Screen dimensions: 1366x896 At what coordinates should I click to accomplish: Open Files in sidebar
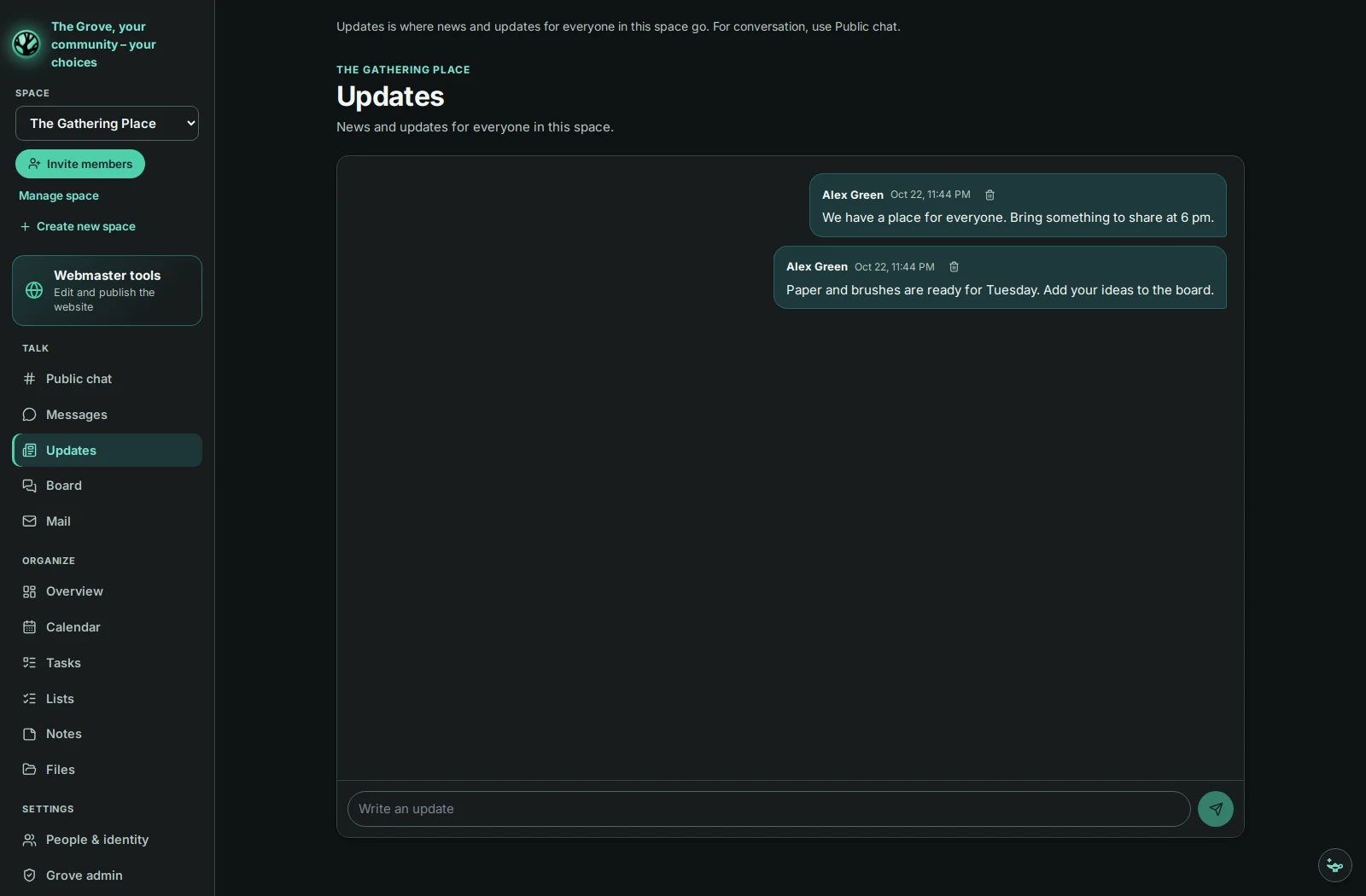tap(107, 770)
